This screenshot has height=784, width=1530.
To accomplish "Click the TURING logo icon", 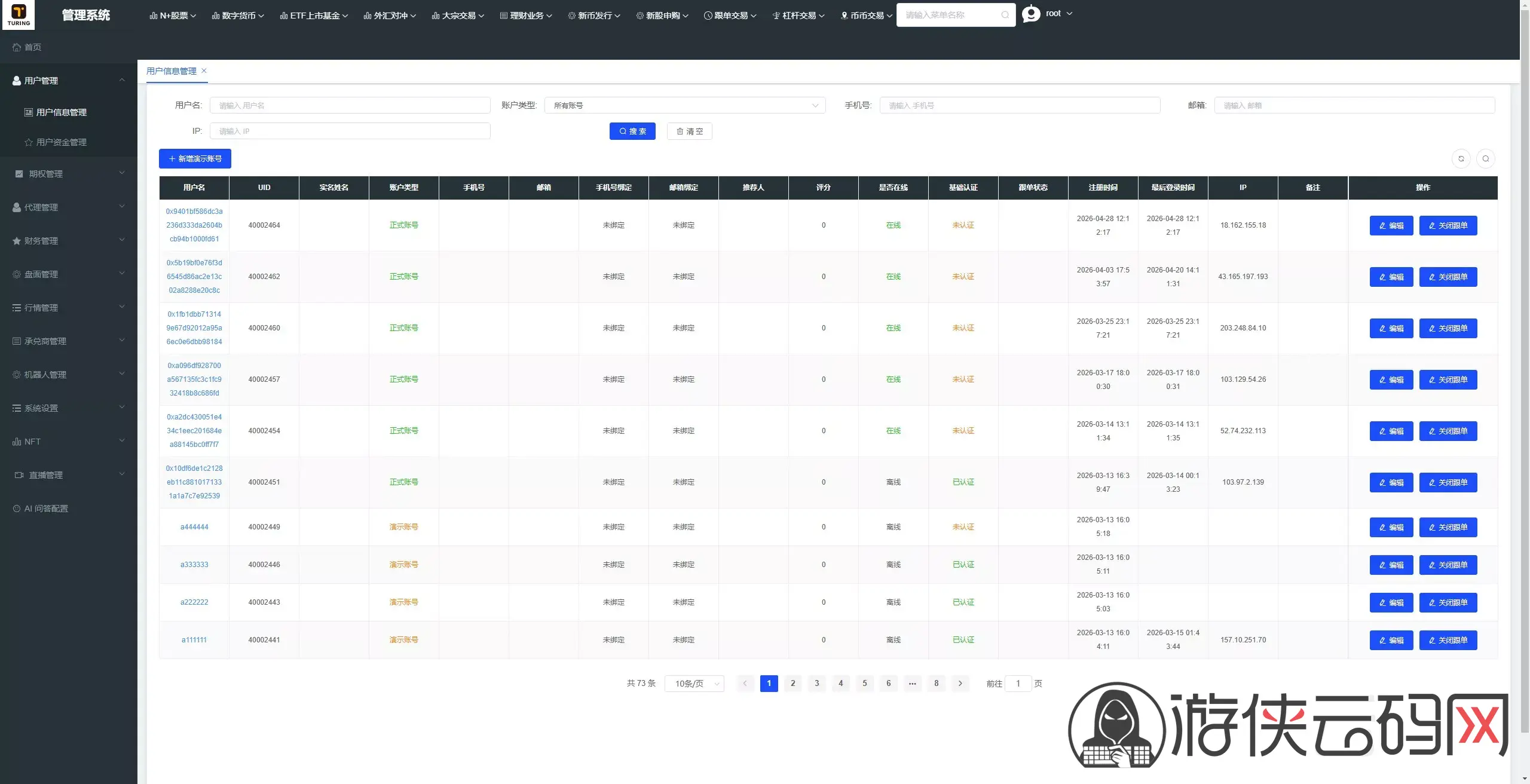I will 19,15.
